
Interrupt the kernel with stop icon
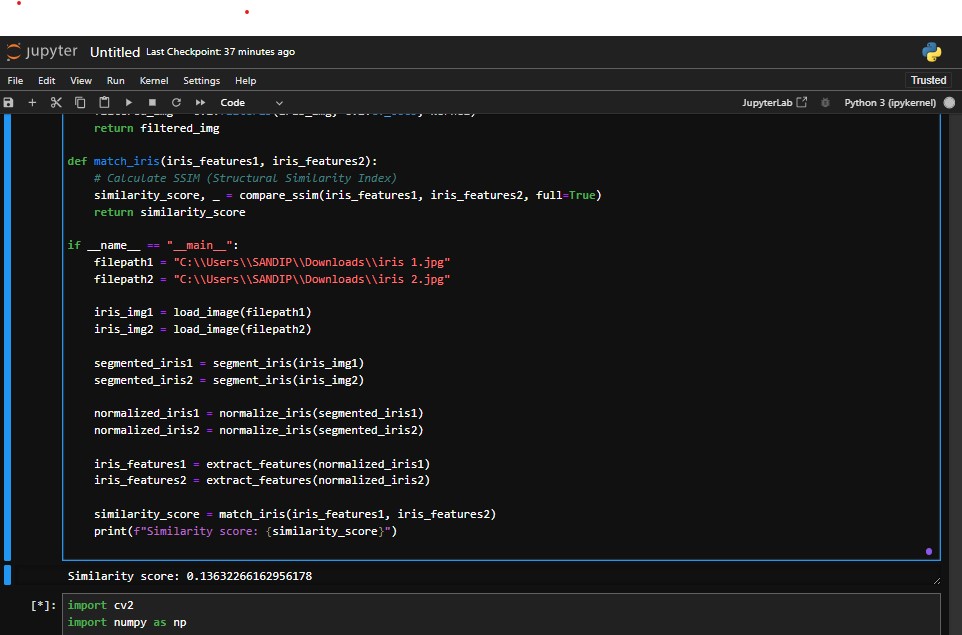coord(152,102)
